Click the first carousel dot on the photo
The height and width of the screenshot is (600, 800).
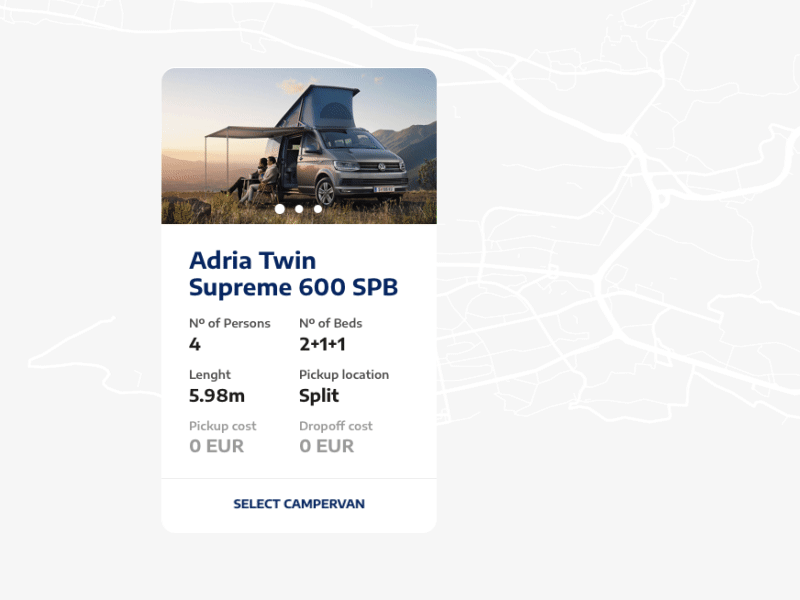click(280, 209)
